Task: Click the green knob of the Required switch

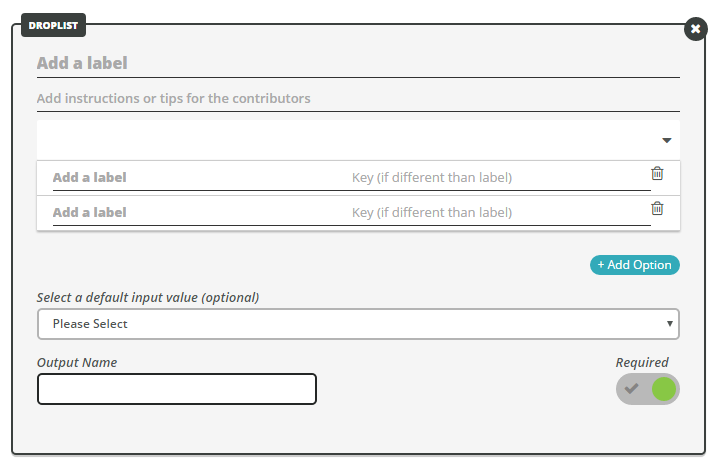Action: point(664,389)
